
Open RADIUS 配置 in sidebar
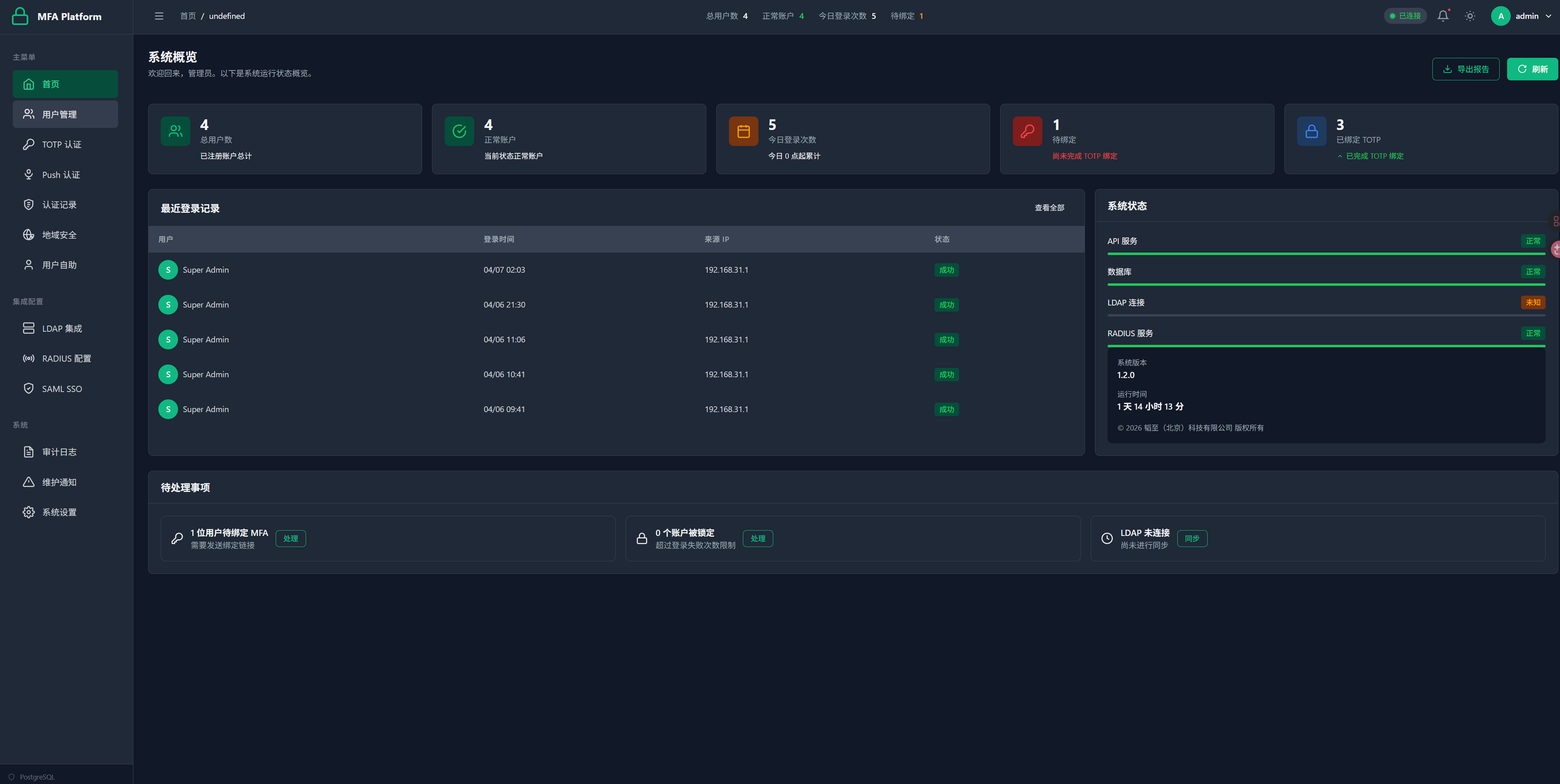tap(66, 358)
